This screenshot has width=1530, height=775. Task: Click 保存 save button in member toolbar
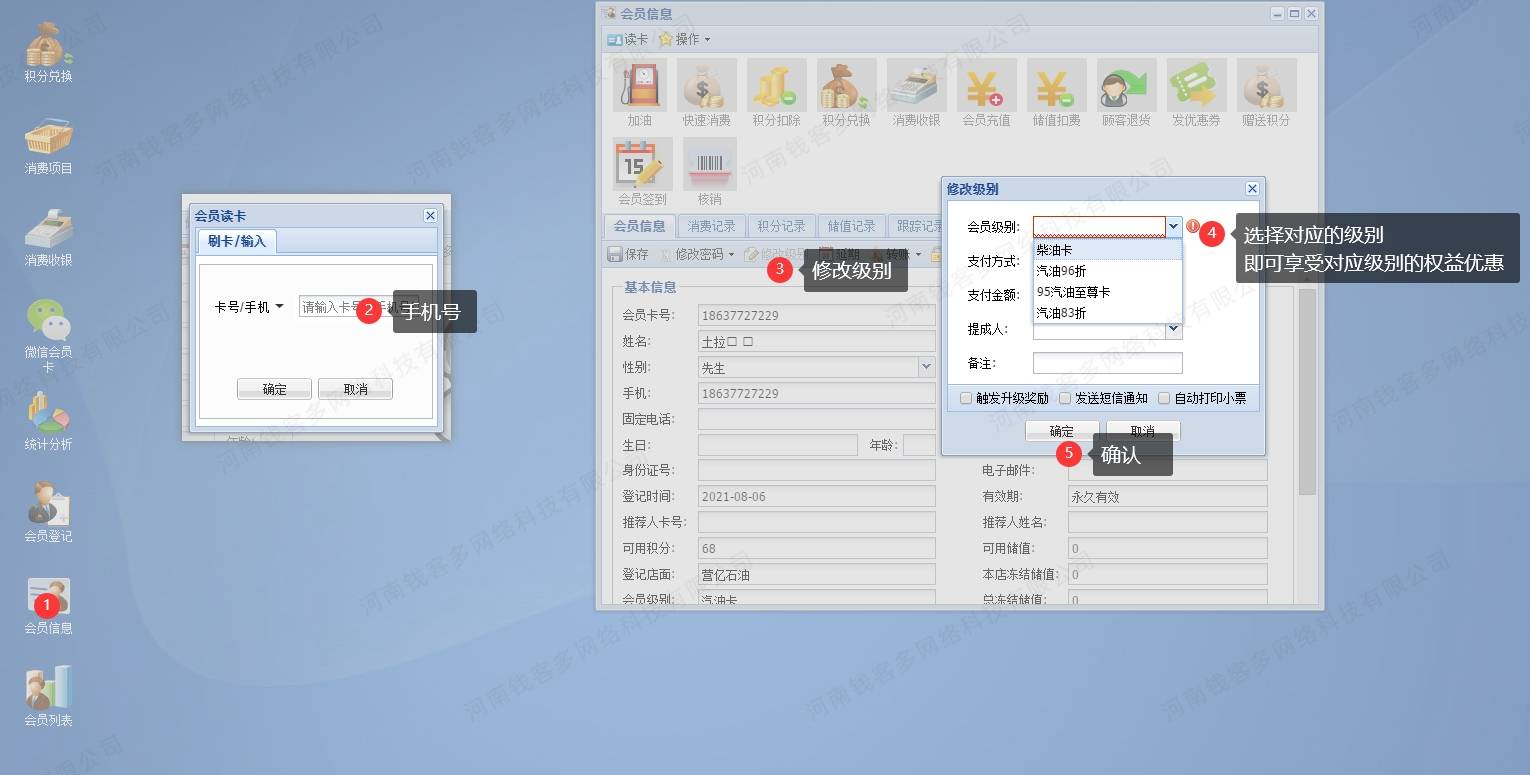pos(628,254)
